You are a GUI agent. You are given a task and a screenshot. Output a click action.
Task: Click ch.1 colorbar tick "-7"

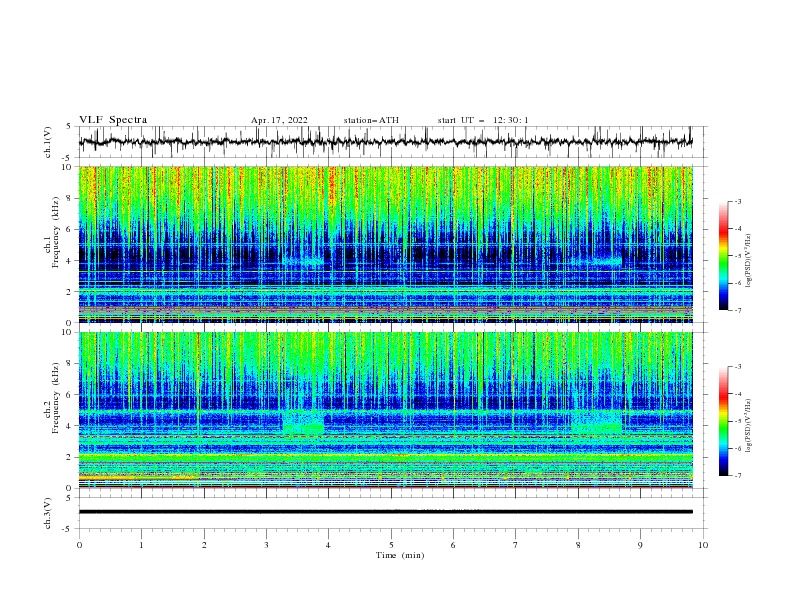click(x=738, y=310)
